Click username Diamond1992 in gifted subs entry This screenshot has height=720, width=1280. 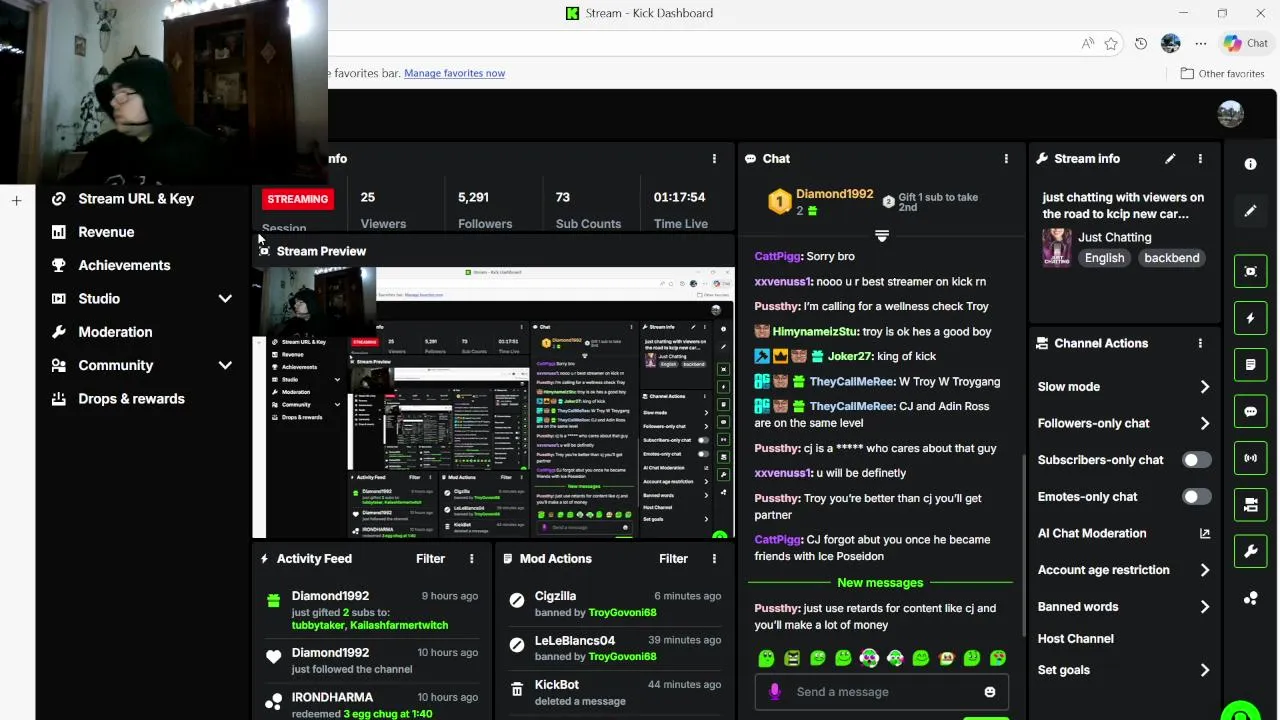[330, 596]
